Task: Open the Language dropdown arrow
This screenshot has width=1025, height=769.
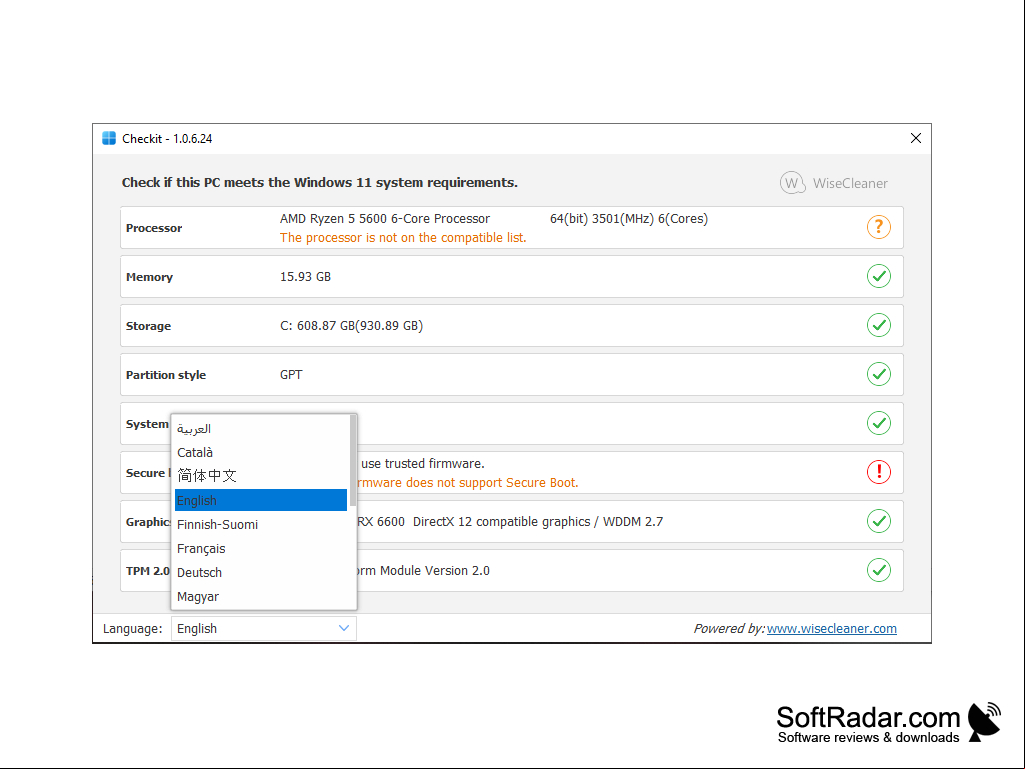Action: 344,628
